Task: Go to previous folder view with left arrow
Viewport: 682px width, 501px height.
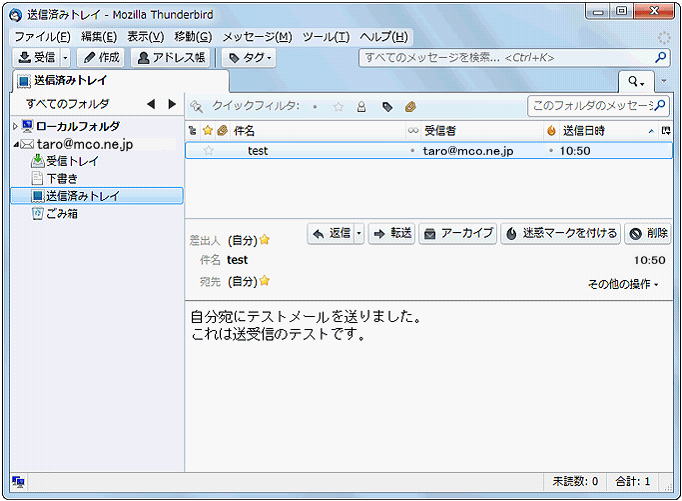Action: 151,104
